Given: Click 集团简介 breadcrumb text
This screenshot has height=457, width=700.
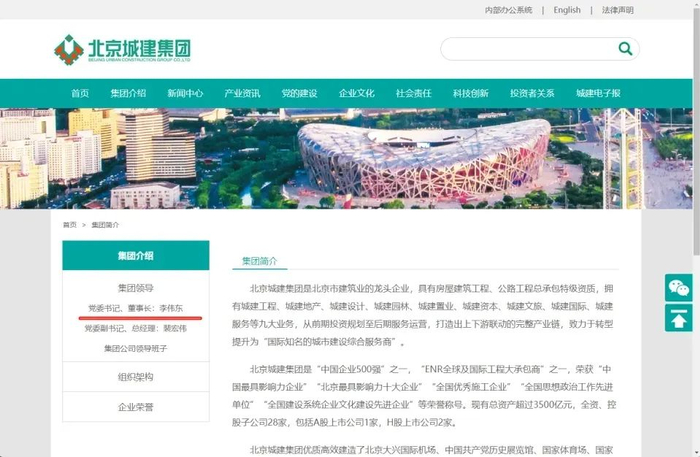Looking at the screenshot, I should click(x=105, y=225).
